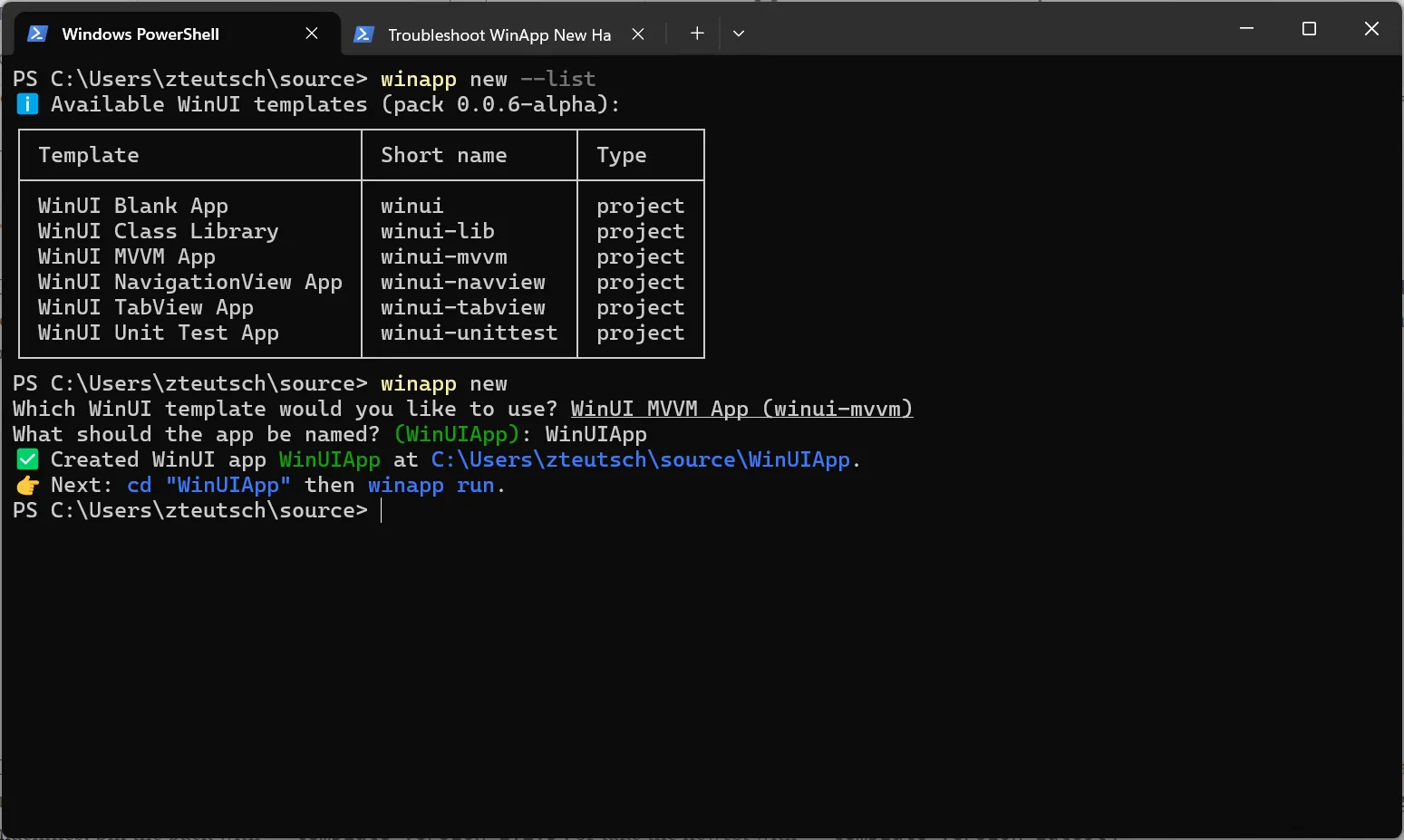Click 'Available WinUI templates (pack 0.0.6-alpha)' text
This screenshot has height=840, width=1404.
pos(334,104)
